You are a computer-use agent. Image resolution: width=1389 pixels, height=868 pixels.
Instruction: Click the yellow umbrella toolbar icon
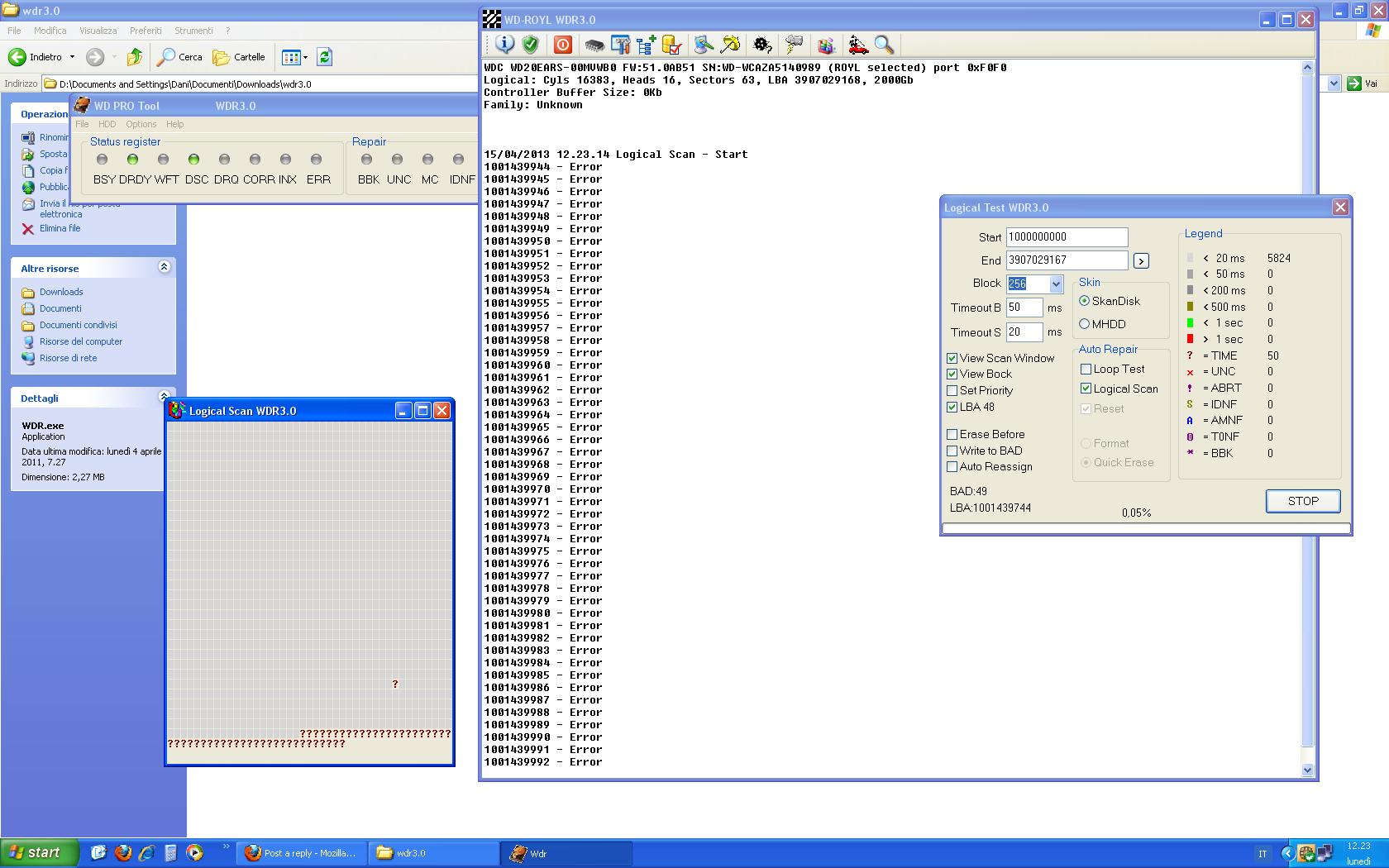731,45
